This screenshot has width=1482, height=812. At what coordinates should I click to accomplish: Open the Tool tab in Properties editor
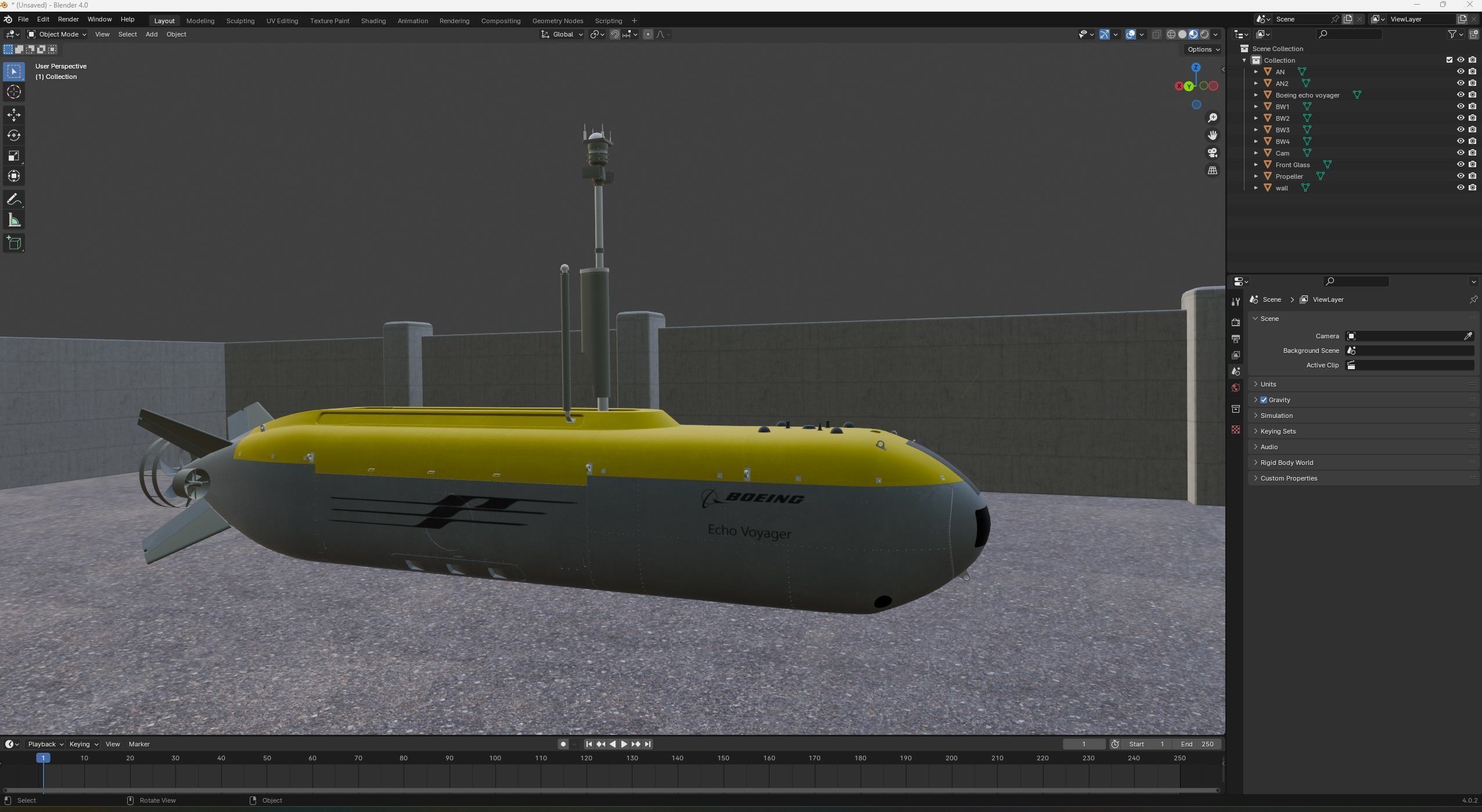pos(1236,301)
